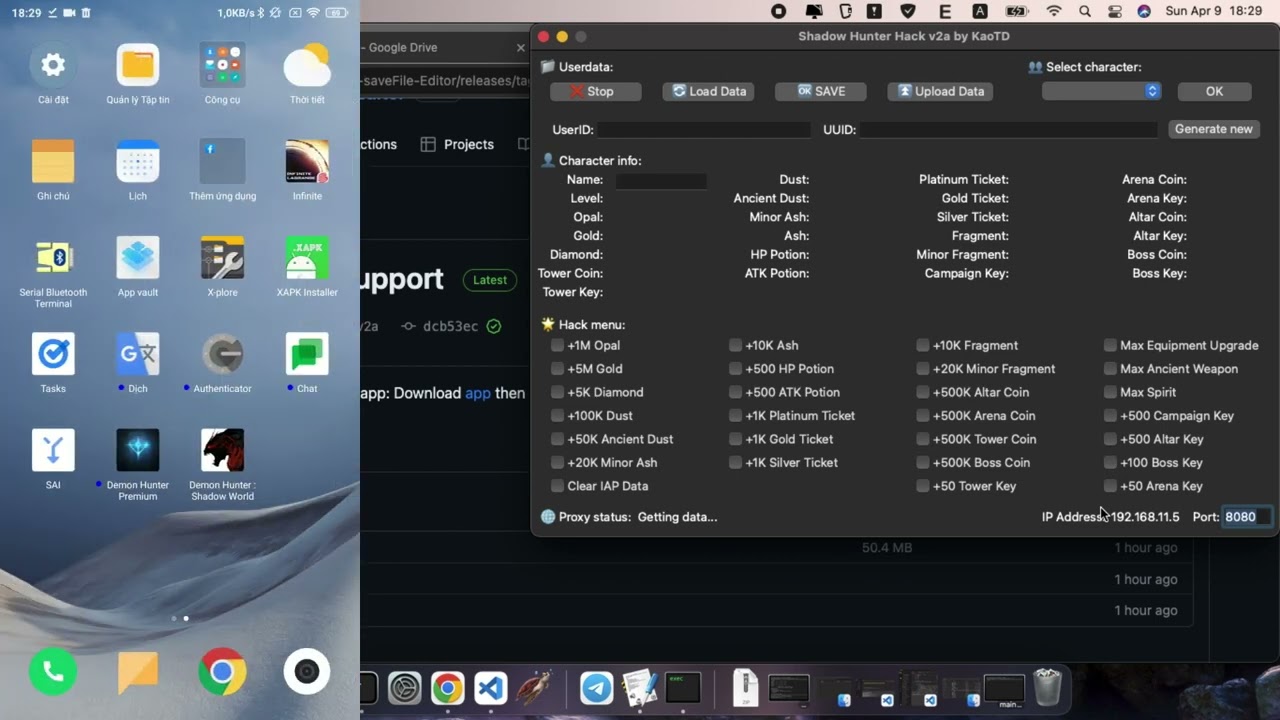Click the SAVE button
Image resolution: width=1280 pixels, height=720 pixels.
[x=821, y=91]
